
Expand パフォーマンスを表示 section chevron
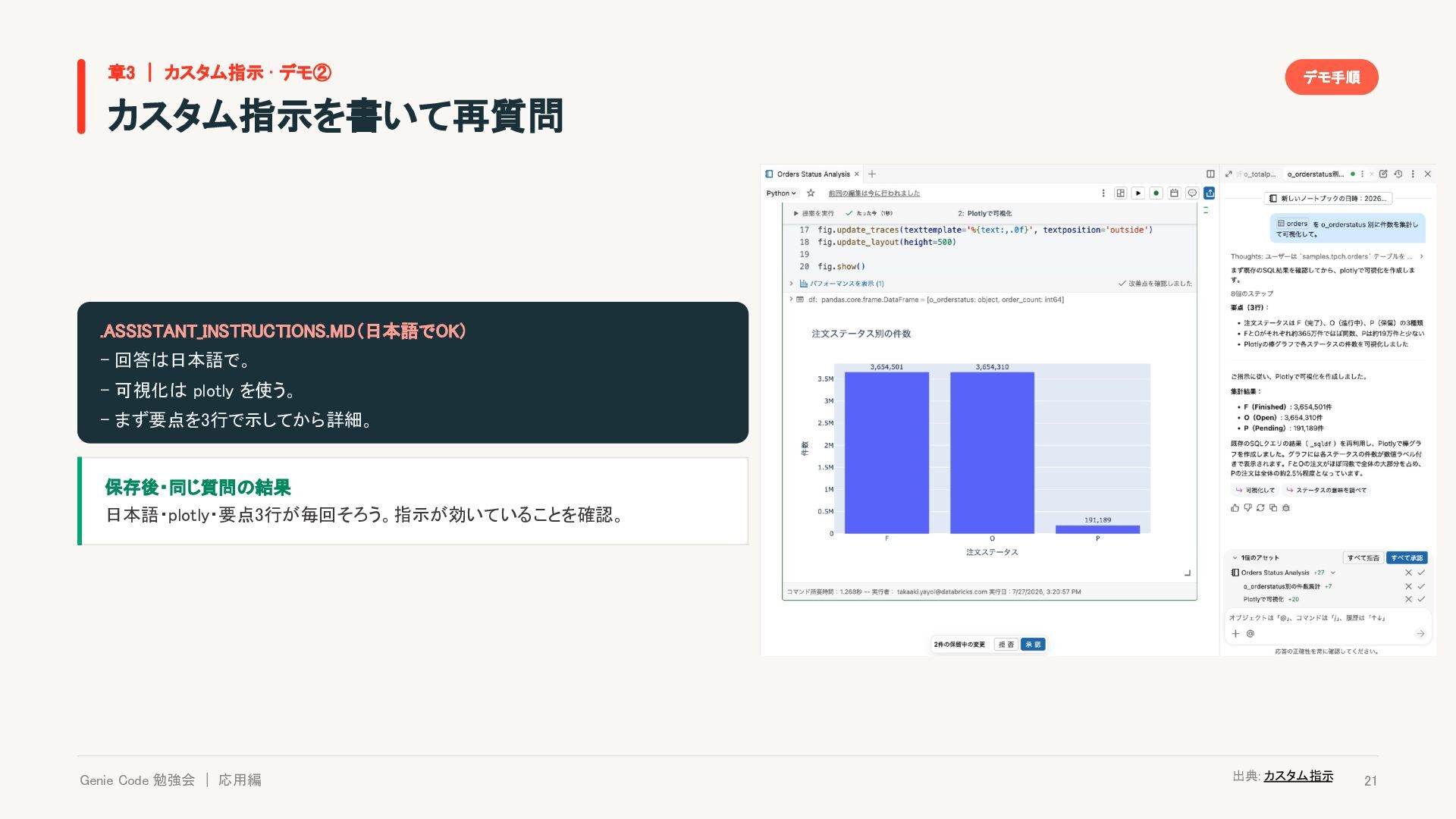pos(791,284)
